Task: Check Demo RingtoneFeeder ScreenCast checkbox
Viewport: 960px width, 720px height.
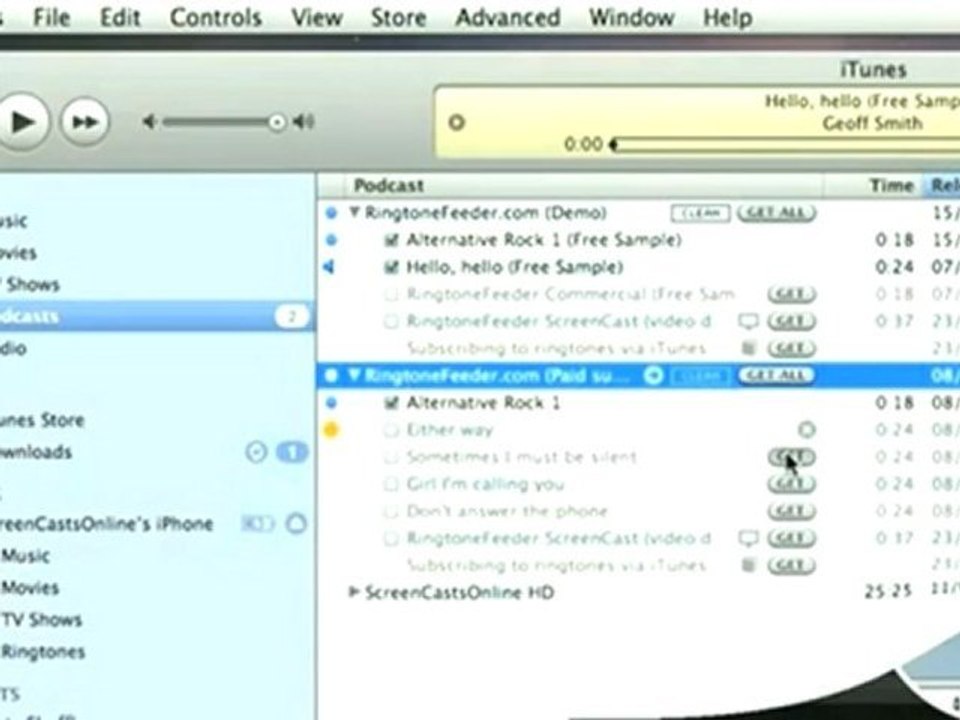Action: [x=391, y=321]
